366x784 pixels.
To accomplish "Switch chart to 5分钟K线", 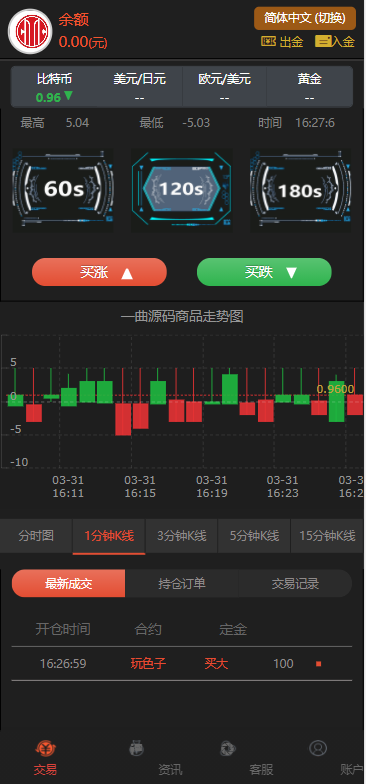I will [x=254, y=536].
